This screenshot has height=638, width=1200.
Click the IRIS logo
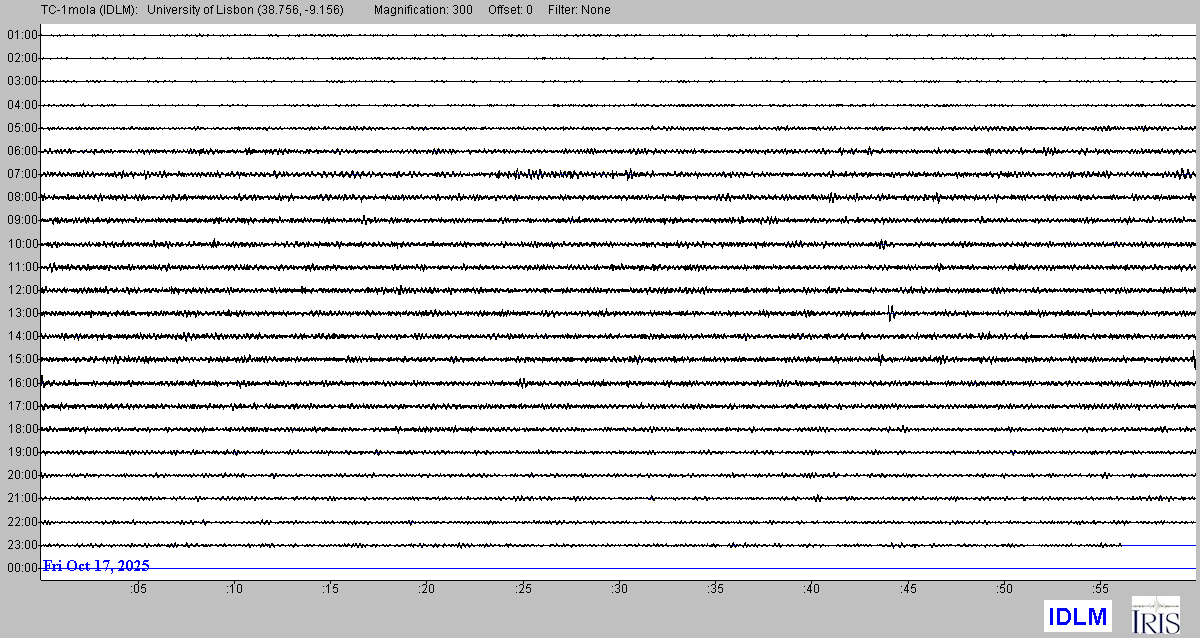[1155, 614]
